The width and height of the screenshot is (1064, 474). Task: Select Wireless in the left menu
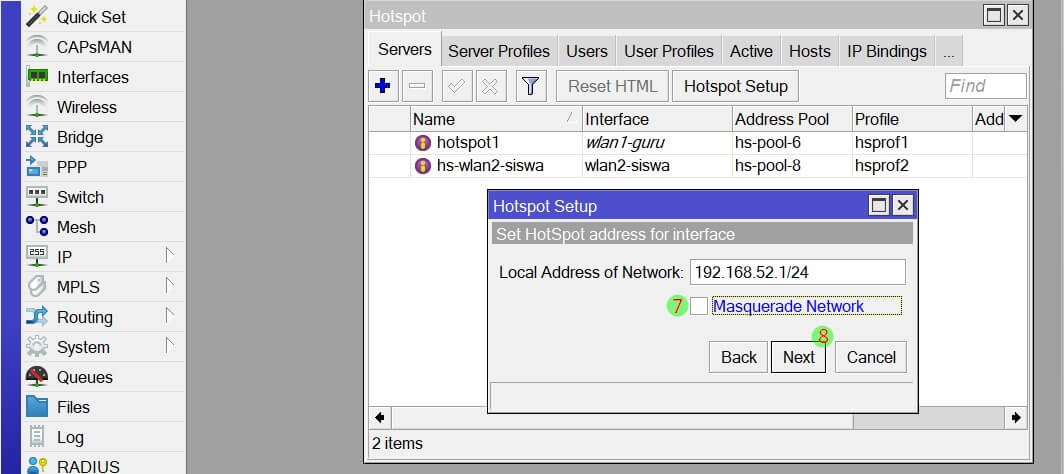tap(86, 107)
